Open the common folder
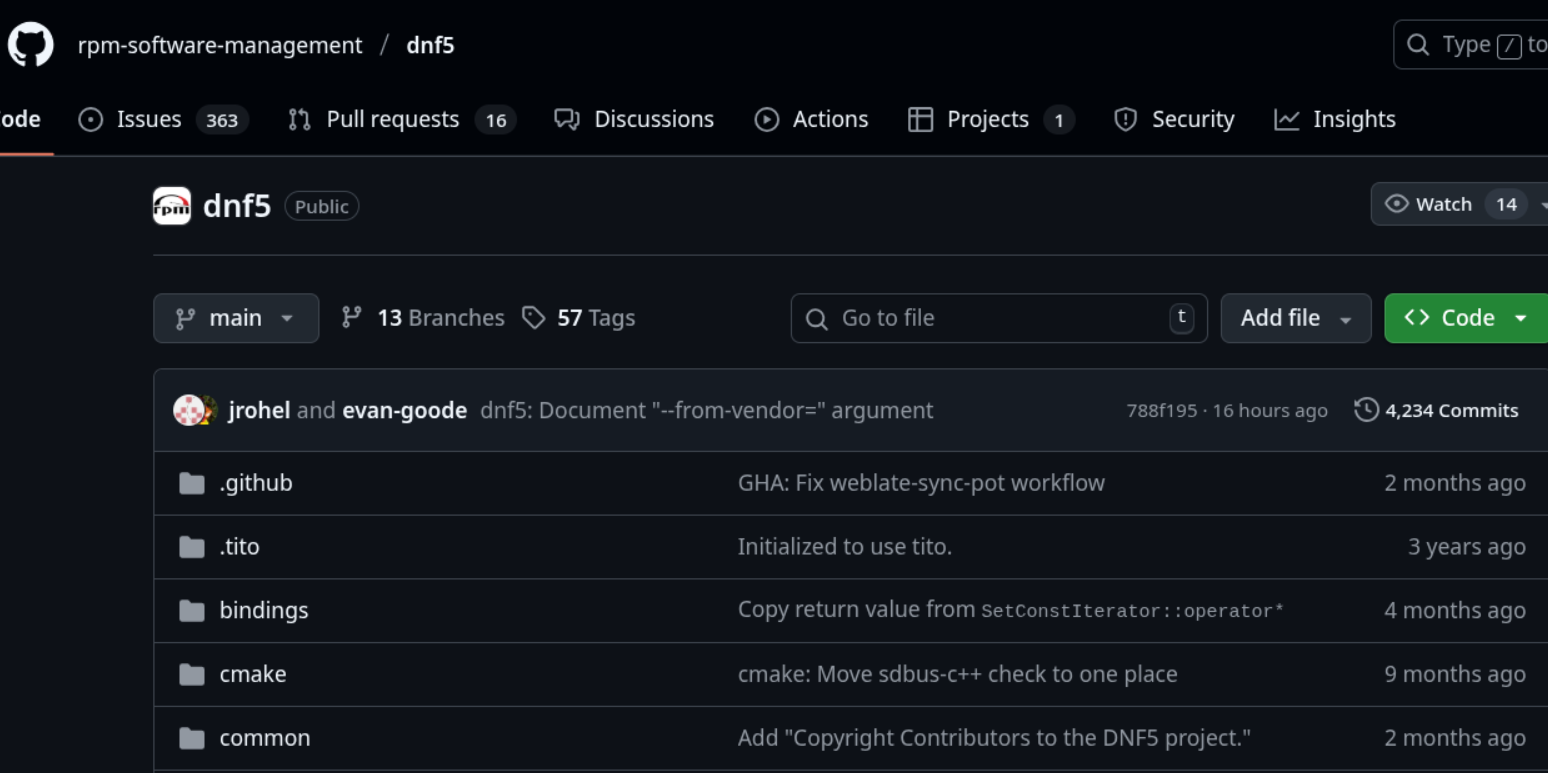The width and height of the screenshot is (1548, 773). tap(264, 738)
